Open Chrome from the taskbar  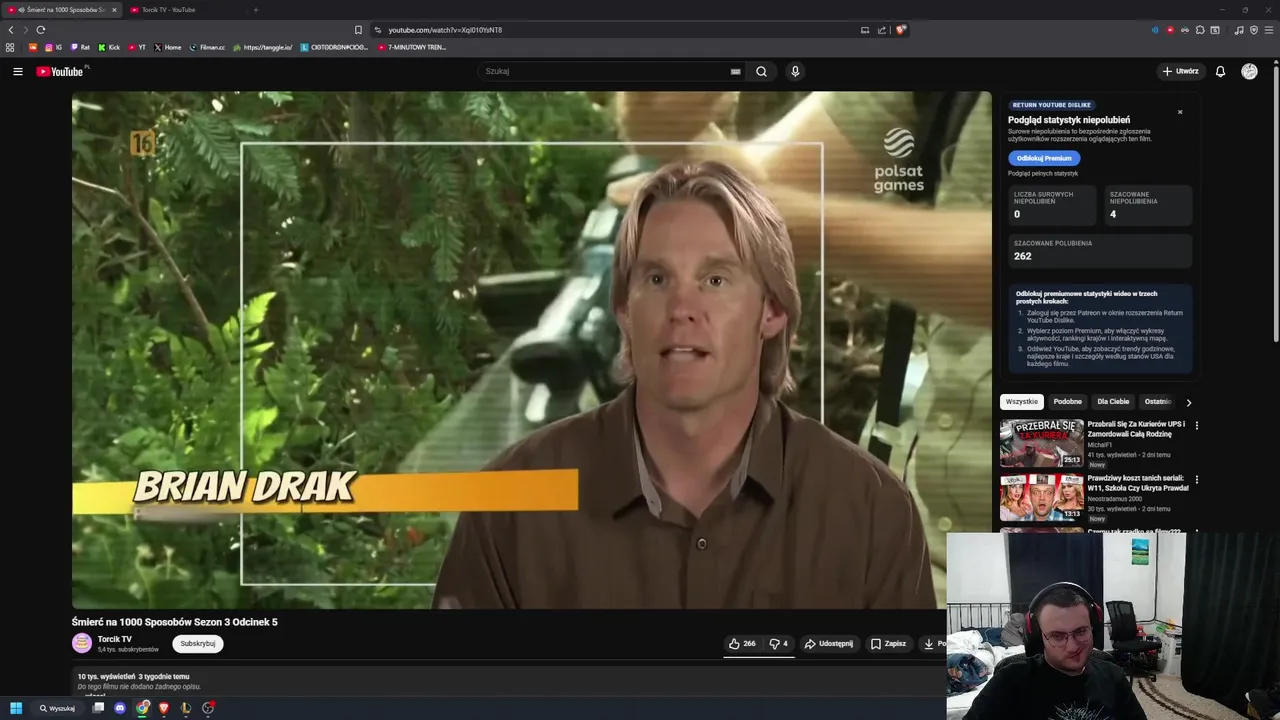(x=143, y=708)
